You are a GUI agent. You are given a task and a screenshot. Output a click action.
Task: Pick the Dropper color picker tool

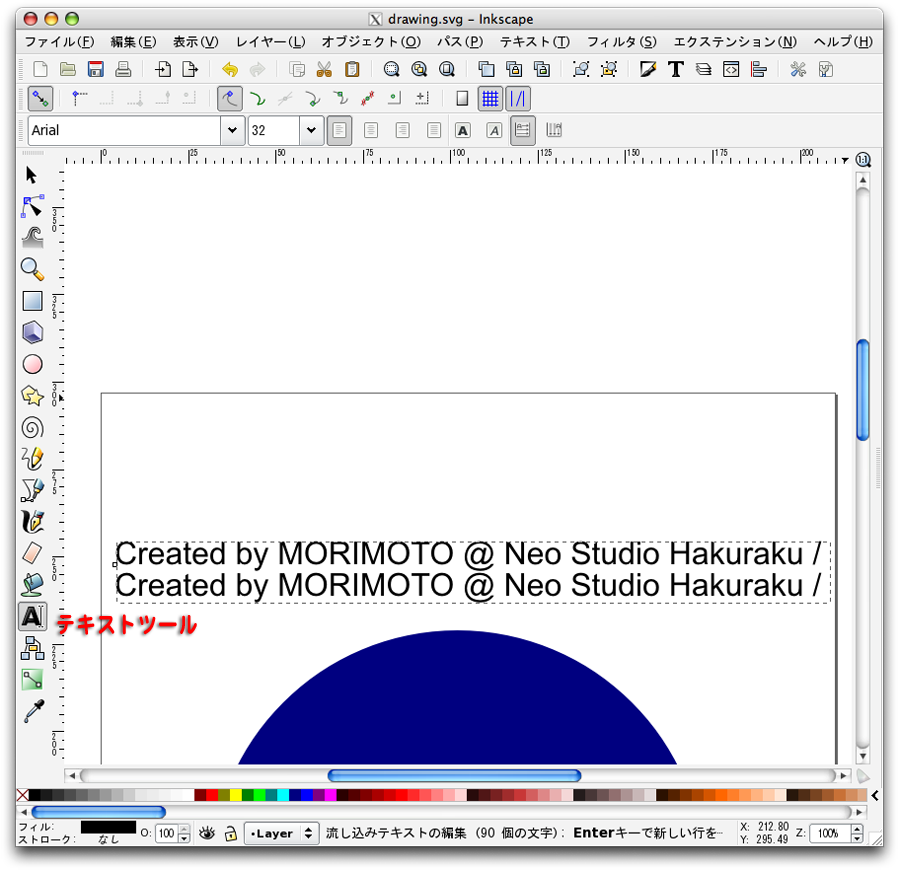(x=33, y=711)
